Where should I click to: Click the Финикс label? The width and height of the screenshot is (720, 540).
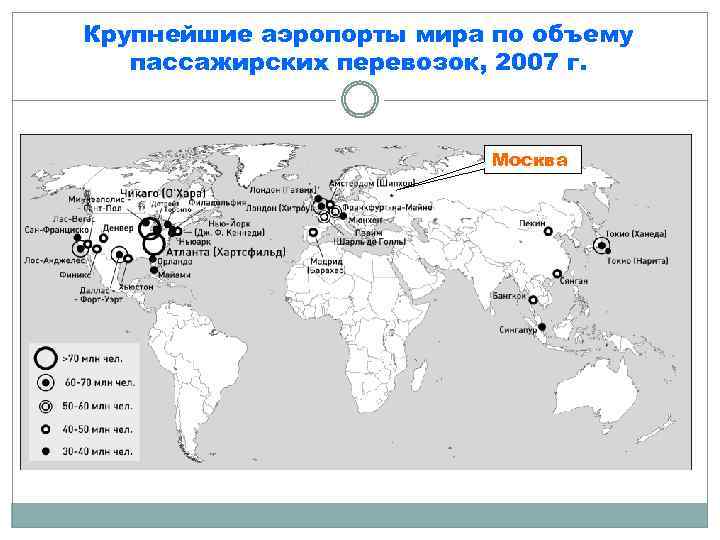click(75, 275)
